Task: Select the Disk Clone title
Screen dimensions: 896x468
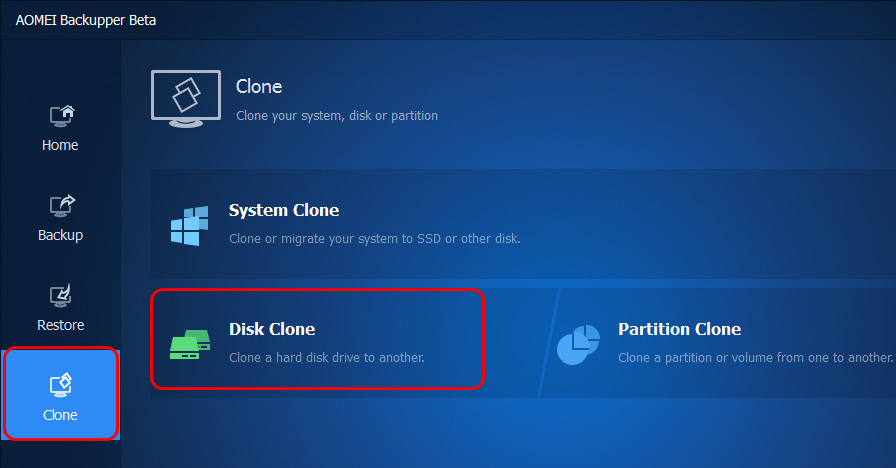Action: [x=272, y=329]
